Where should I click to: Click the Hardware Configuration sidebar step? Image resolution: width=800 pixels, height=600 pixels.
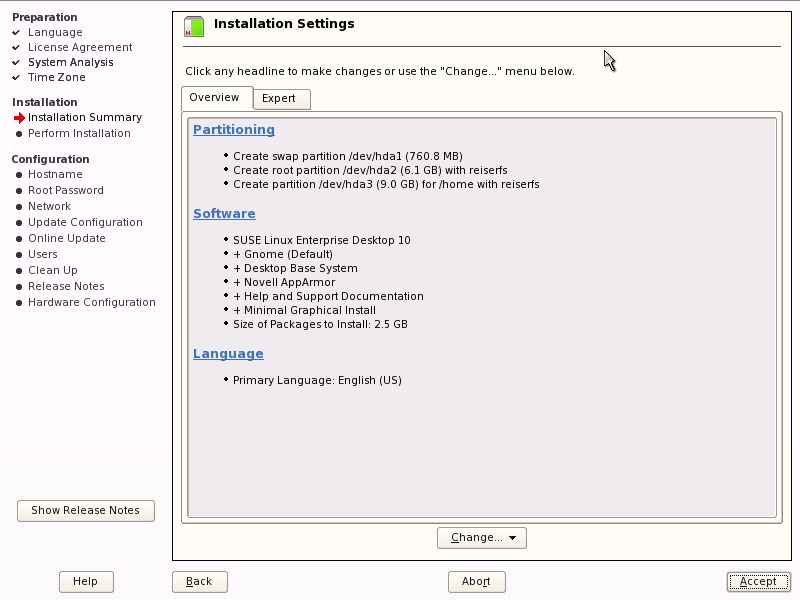pos(92,303)
